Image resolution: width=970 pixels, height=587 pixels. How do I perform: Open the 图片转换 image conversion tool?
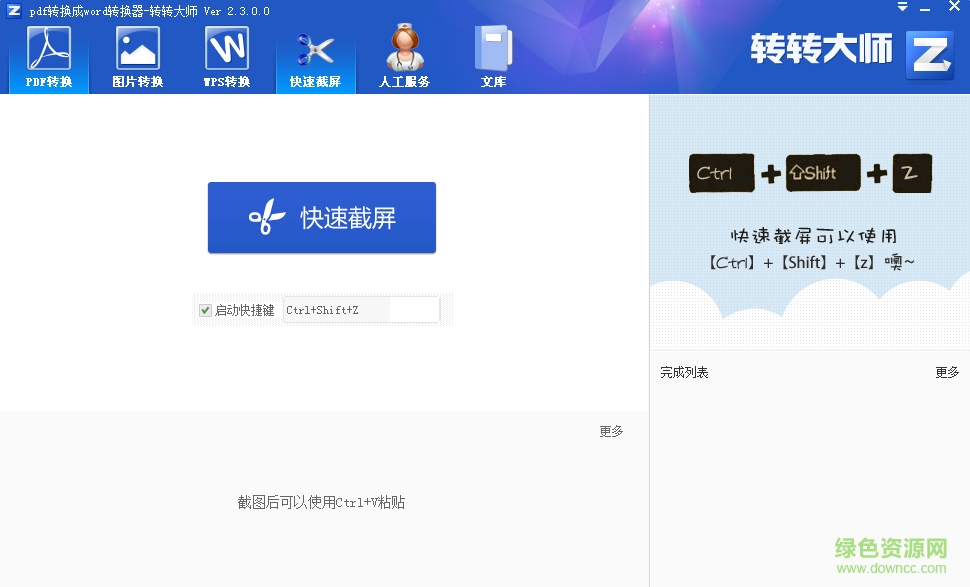click(137, 55)
